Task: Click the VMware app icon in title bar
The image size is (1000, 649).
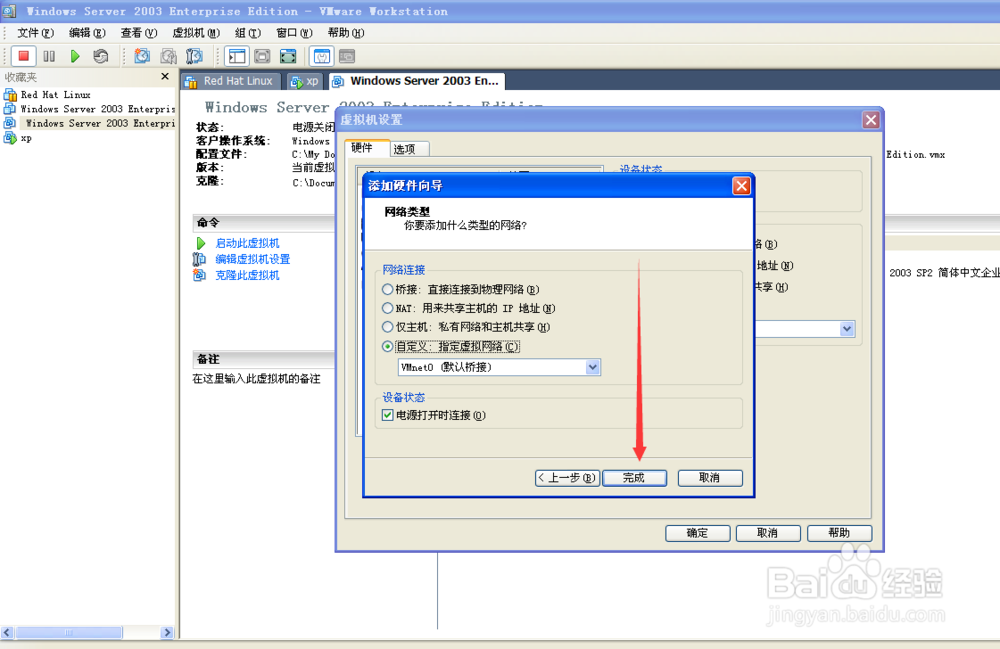Action: 9,11
